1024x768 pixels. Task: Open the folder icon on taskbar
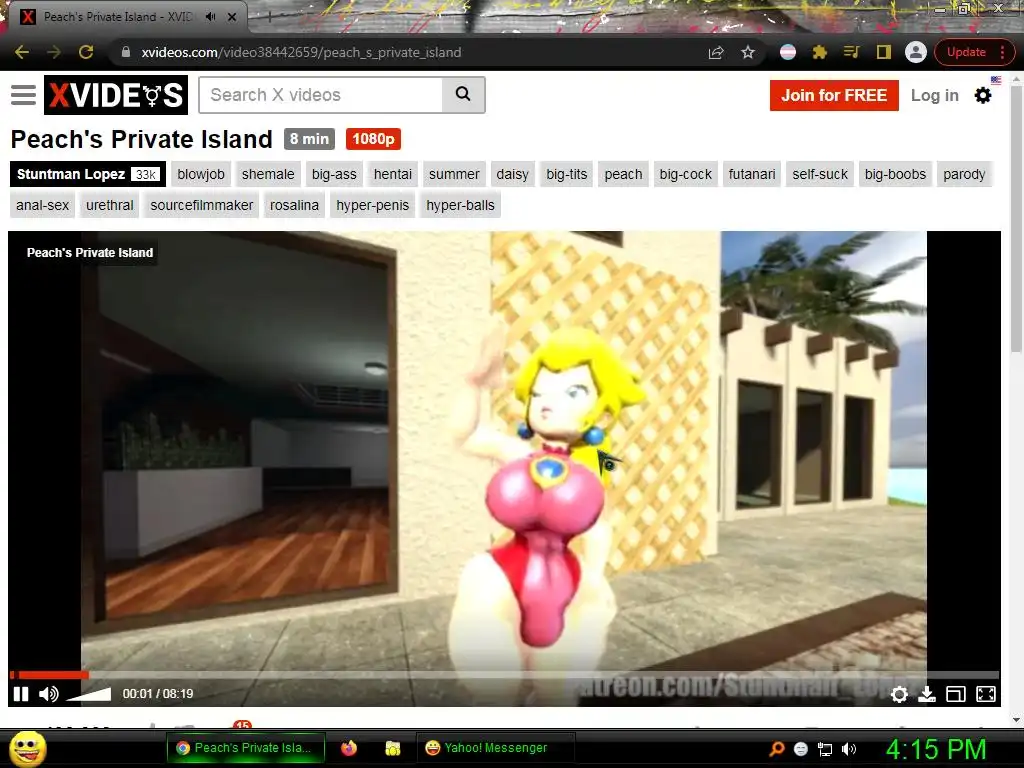pyautogui.click(x=392, y=748)
